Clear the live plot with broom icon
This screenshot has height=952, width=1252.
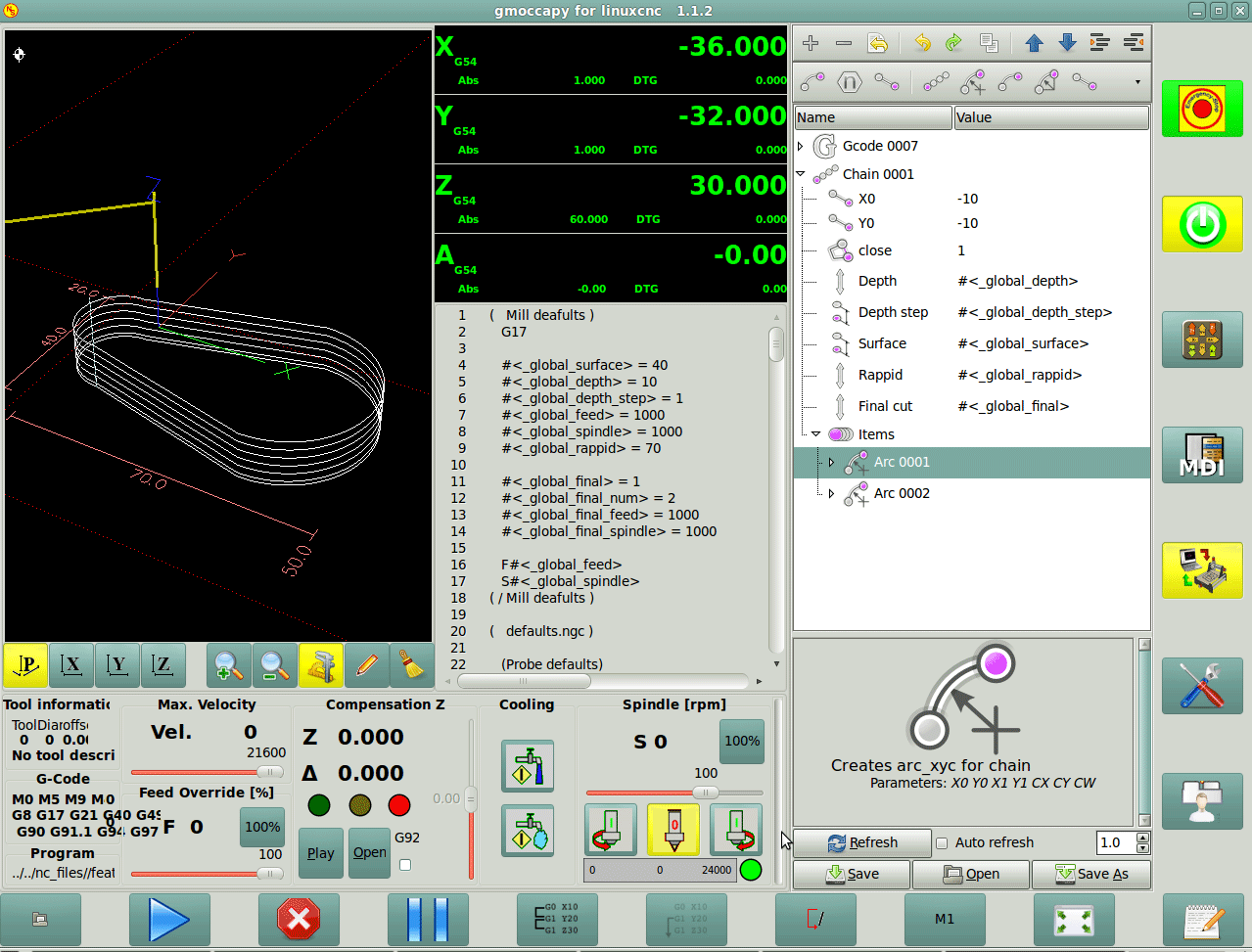[x=413, y=666]
